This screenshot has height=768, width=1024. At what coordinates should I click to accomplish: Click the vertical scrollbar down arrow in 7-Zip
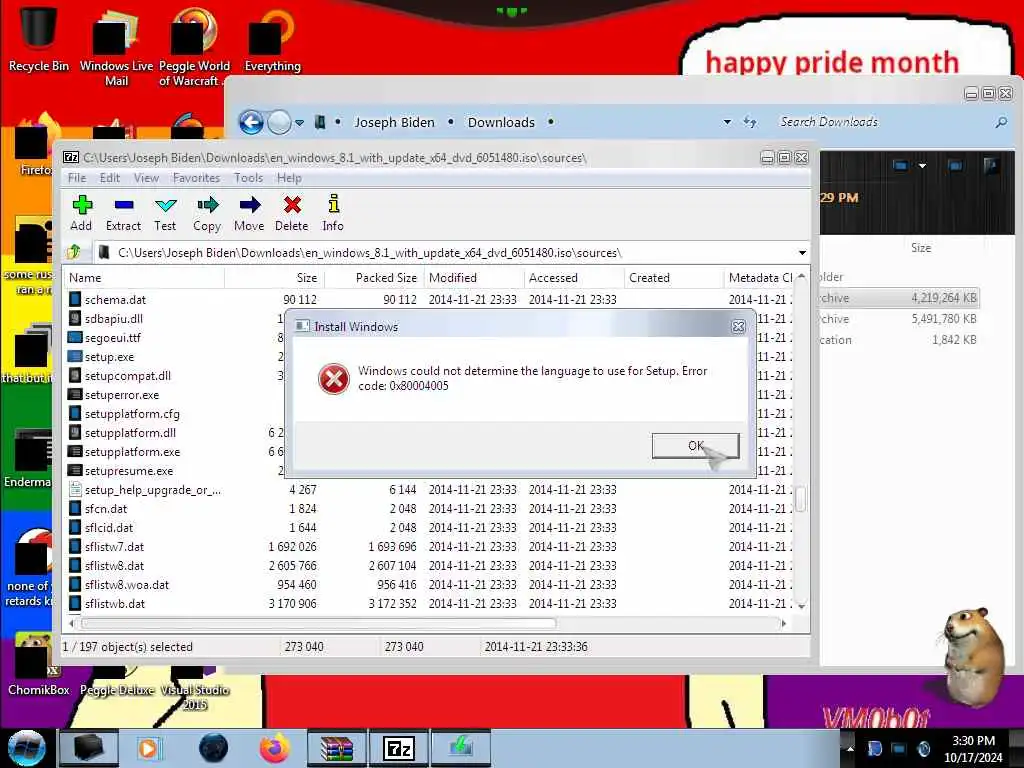[x=801, y=606]
